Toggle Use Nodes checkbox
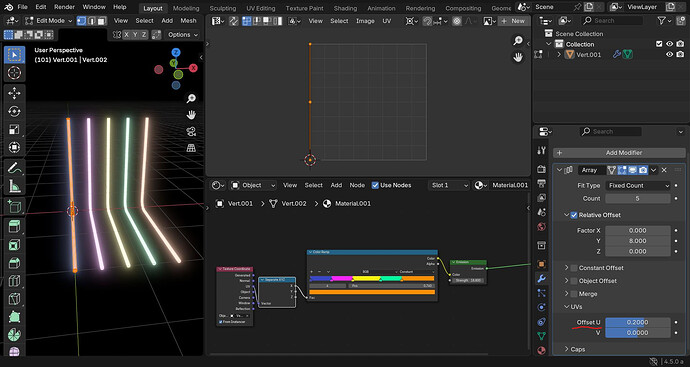The height and width of the screenshot is (367, 690). click(375, 185)
